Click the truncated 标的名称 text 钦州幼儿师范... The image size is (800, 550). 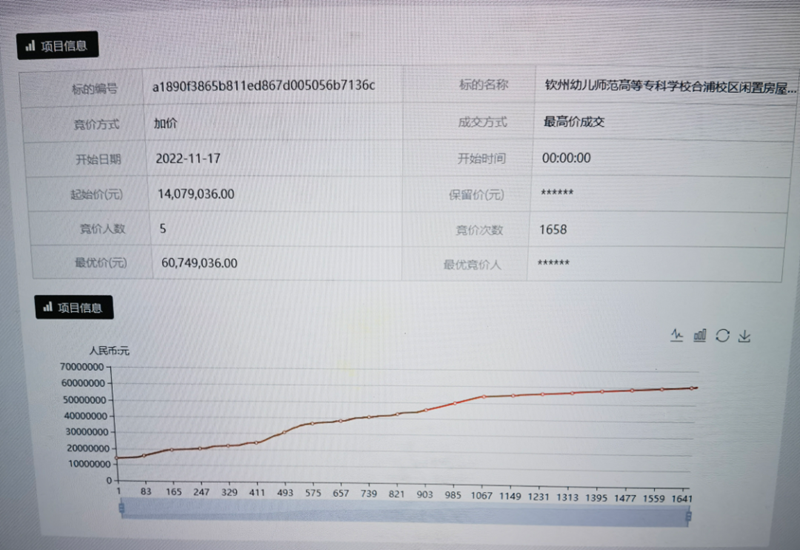[670, 86]
